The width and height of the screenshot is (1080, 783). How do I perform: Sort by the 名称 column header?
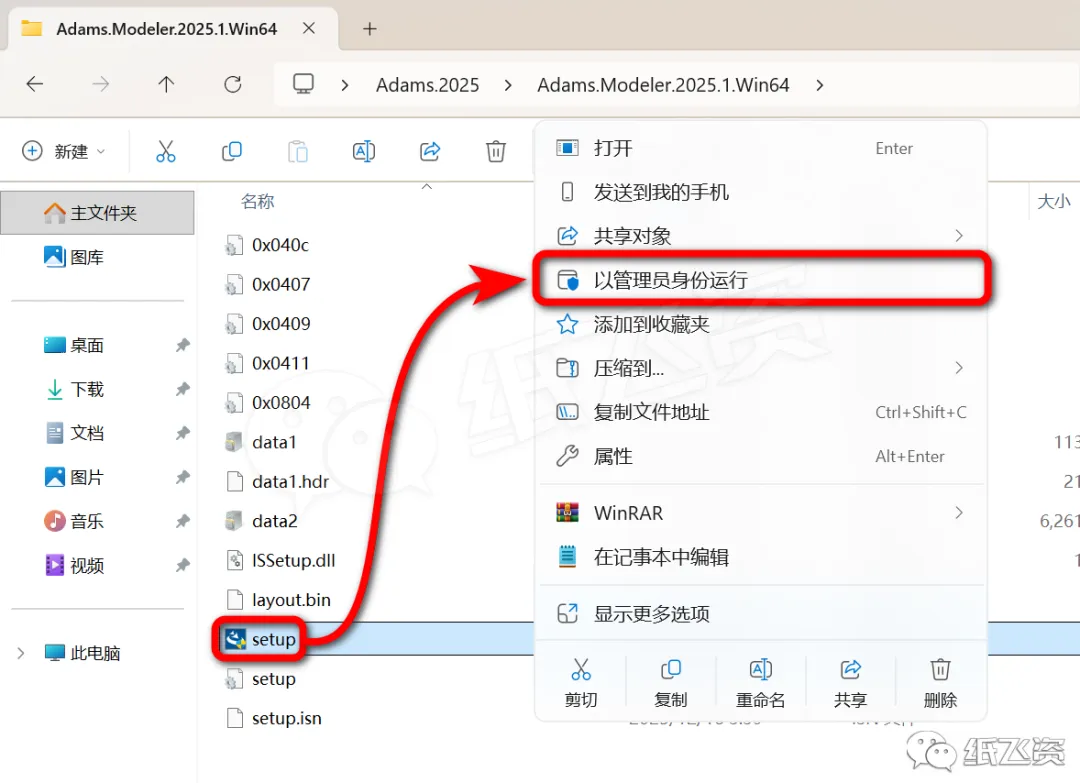click(258, 201)
